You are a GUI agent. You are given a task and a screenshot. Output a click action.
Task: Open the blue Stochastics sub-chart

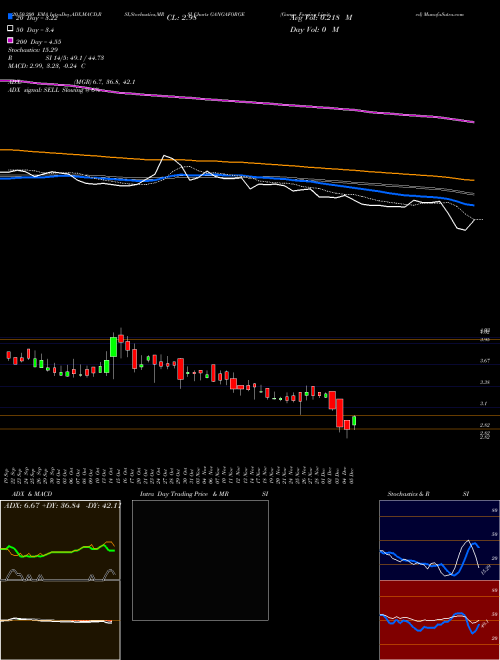tap(439, 540)
